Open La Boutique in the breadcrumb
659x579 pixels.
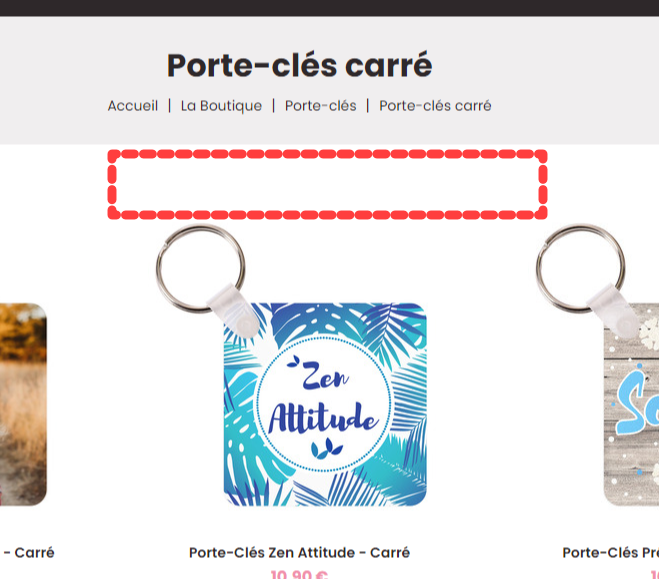pyautogui.click(x=221, y=105)
